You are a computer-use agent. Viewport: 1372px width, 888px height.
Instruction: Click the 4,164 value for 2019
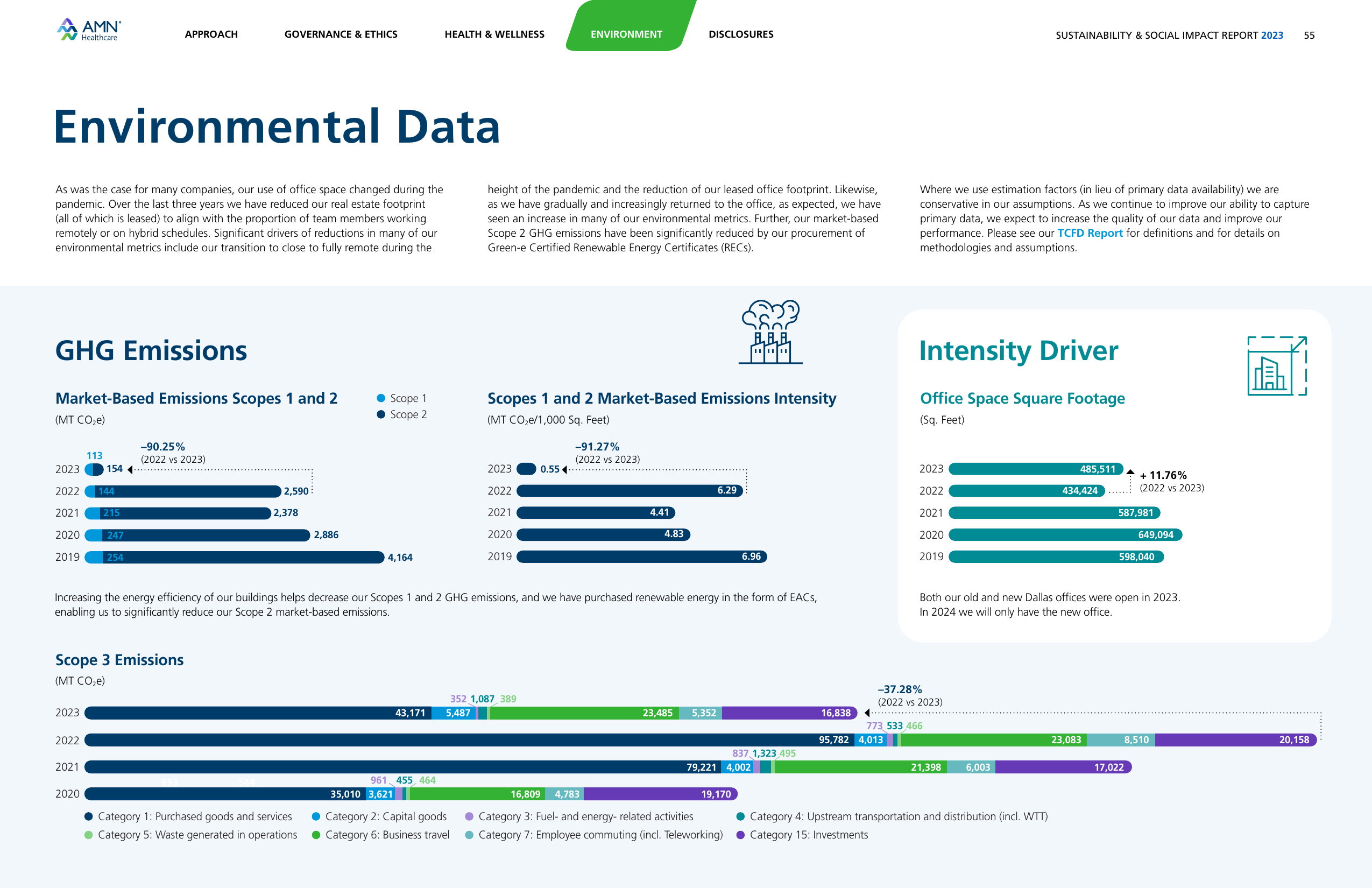point(400,558)
